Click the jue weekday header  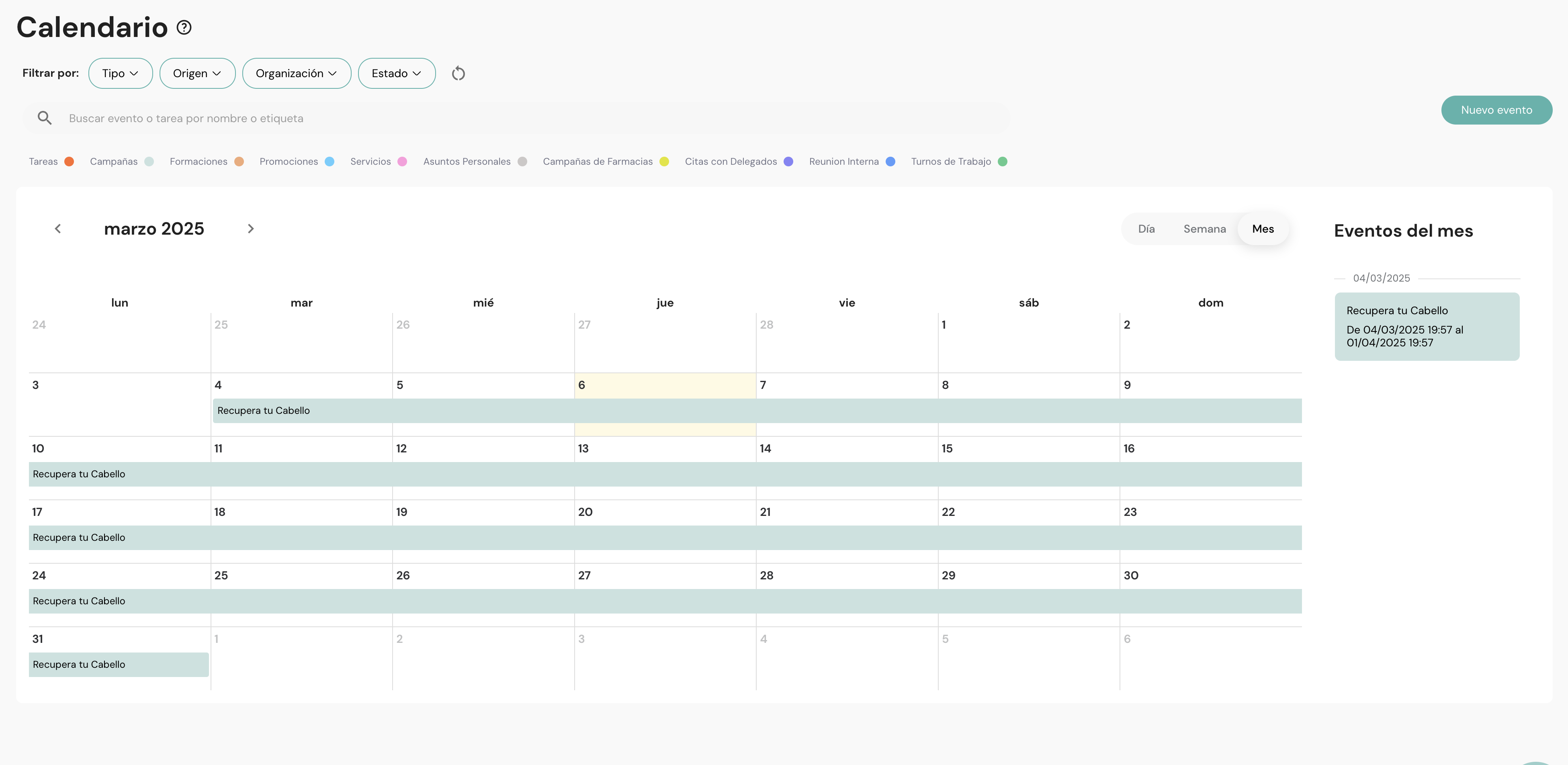point(665,303)
